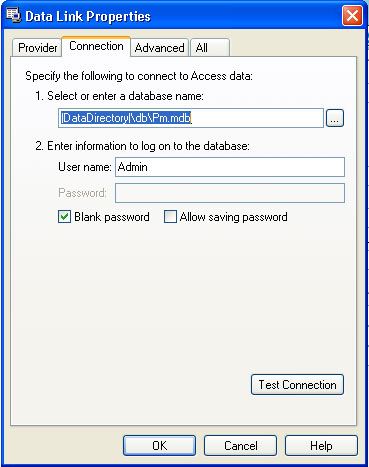Click the Data Link Properties title bar icon
The image size is (369, 467).
click(x=14, y=15)
